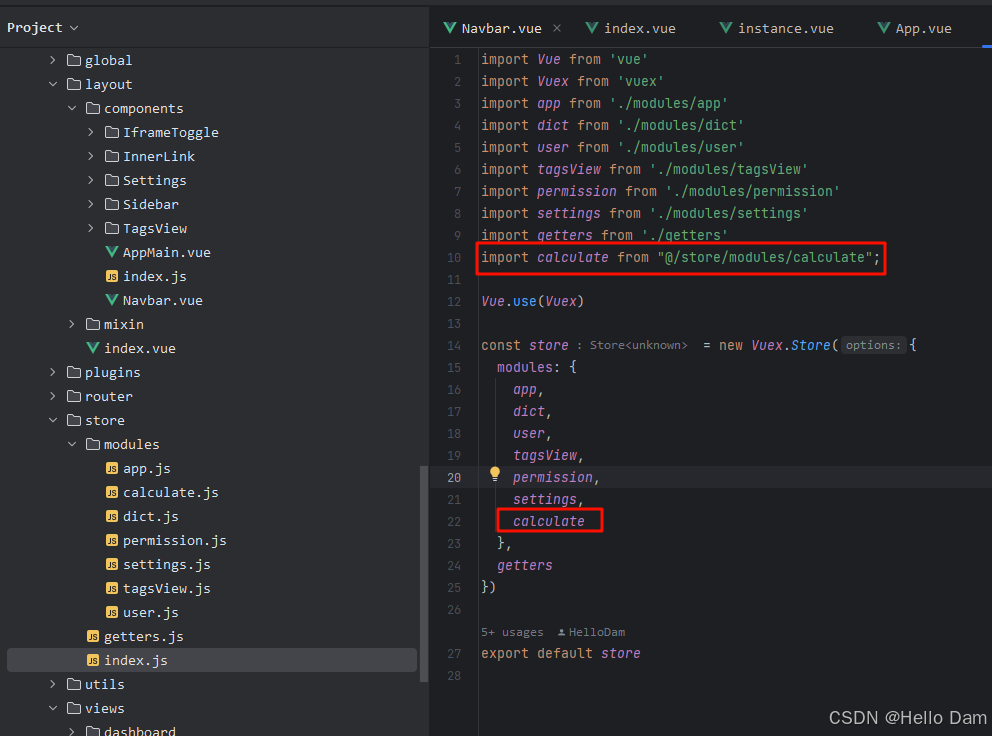Click the JS icon beside user.js
Viewport: 992px width, 736px height.
[x=112, y=613]
